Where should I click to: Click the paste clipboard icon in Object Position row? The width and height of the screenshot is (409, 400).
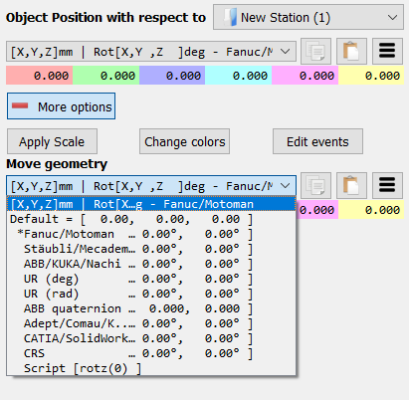coord(351,51)
